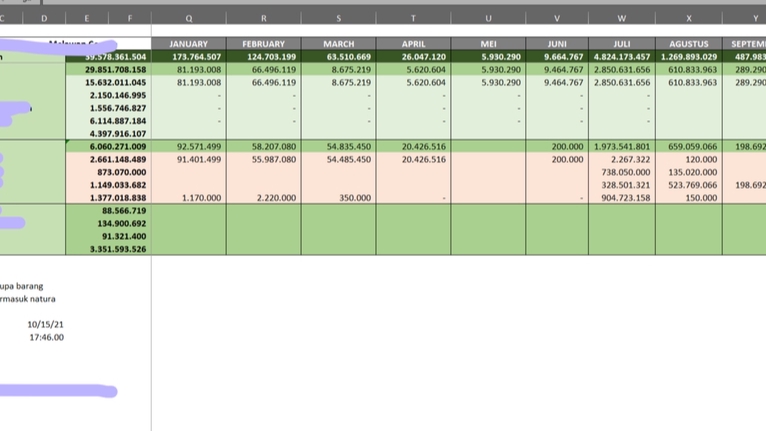
Task: Select cell with 3.351.593.526
Action: point(108,249)
